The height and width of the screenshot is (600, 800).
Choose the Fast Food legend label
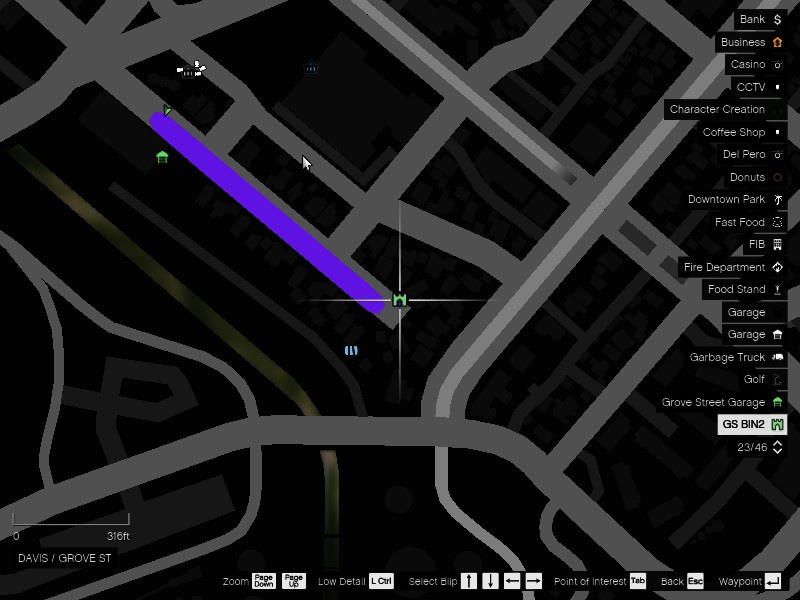point(740,222)
